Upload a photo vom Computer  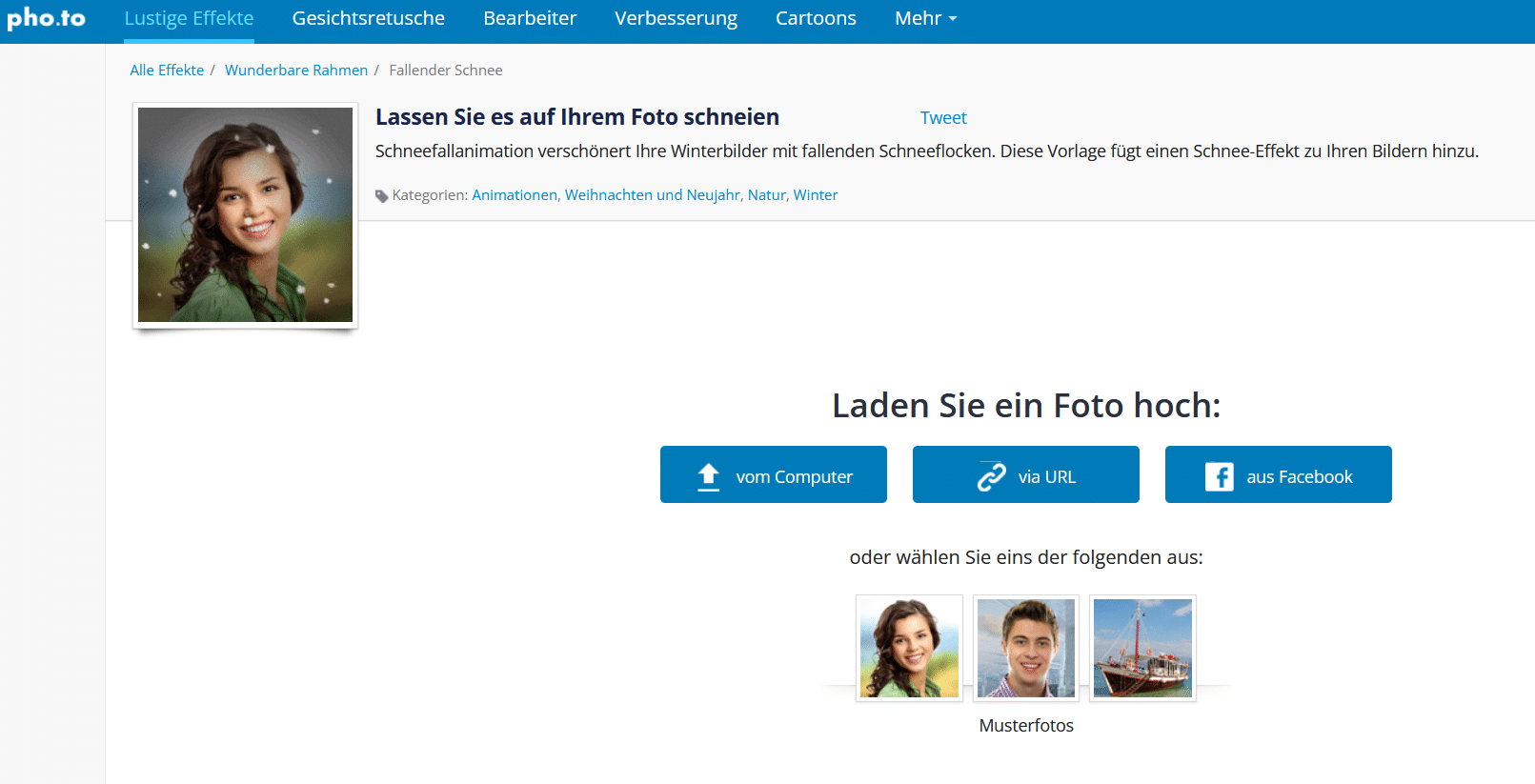coord(774,474)
